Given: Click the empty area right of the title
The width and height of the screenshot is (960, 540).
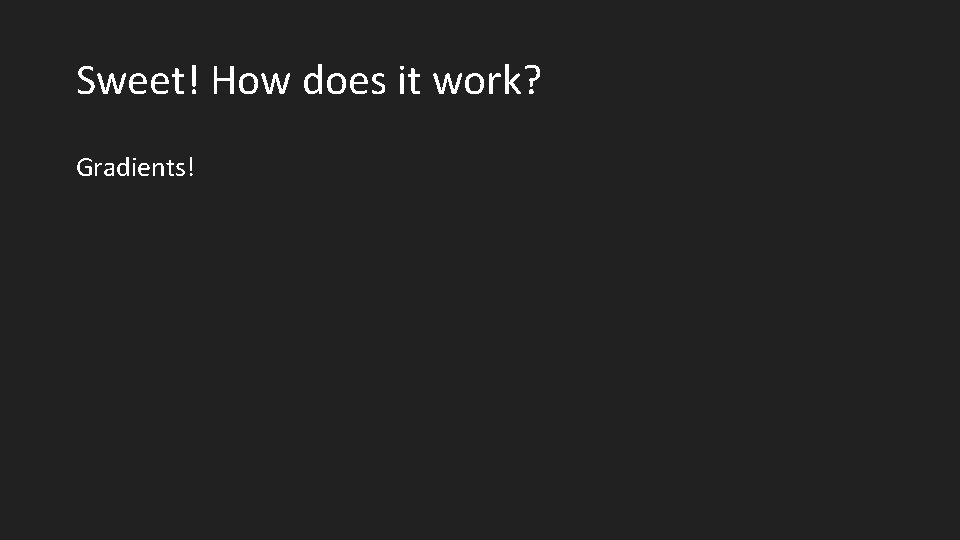Looking at the screenshot, I should tap(750, 81).
